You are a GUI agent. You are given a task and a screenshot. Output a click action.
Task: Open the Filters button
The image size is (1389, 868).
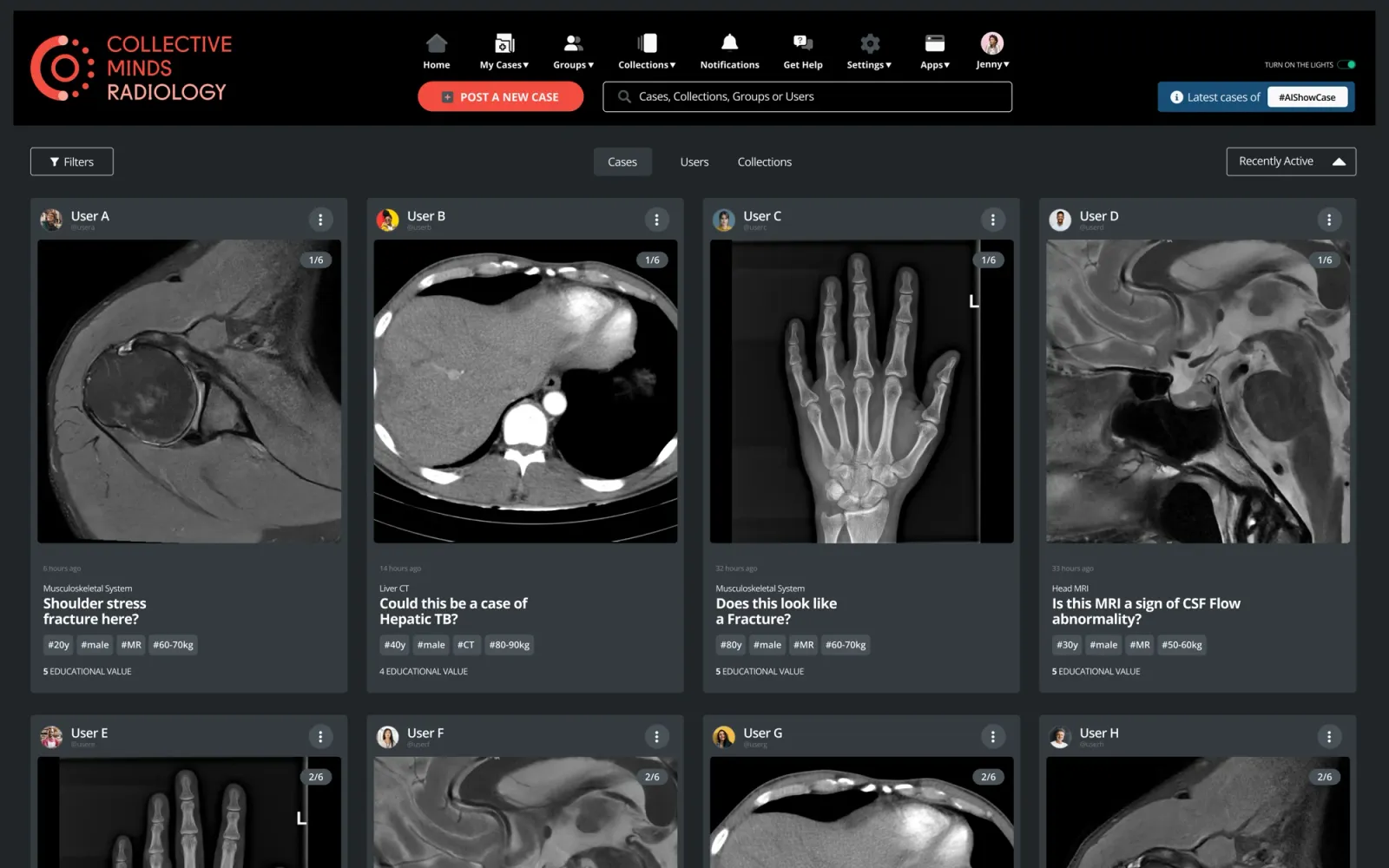(72, 161)
